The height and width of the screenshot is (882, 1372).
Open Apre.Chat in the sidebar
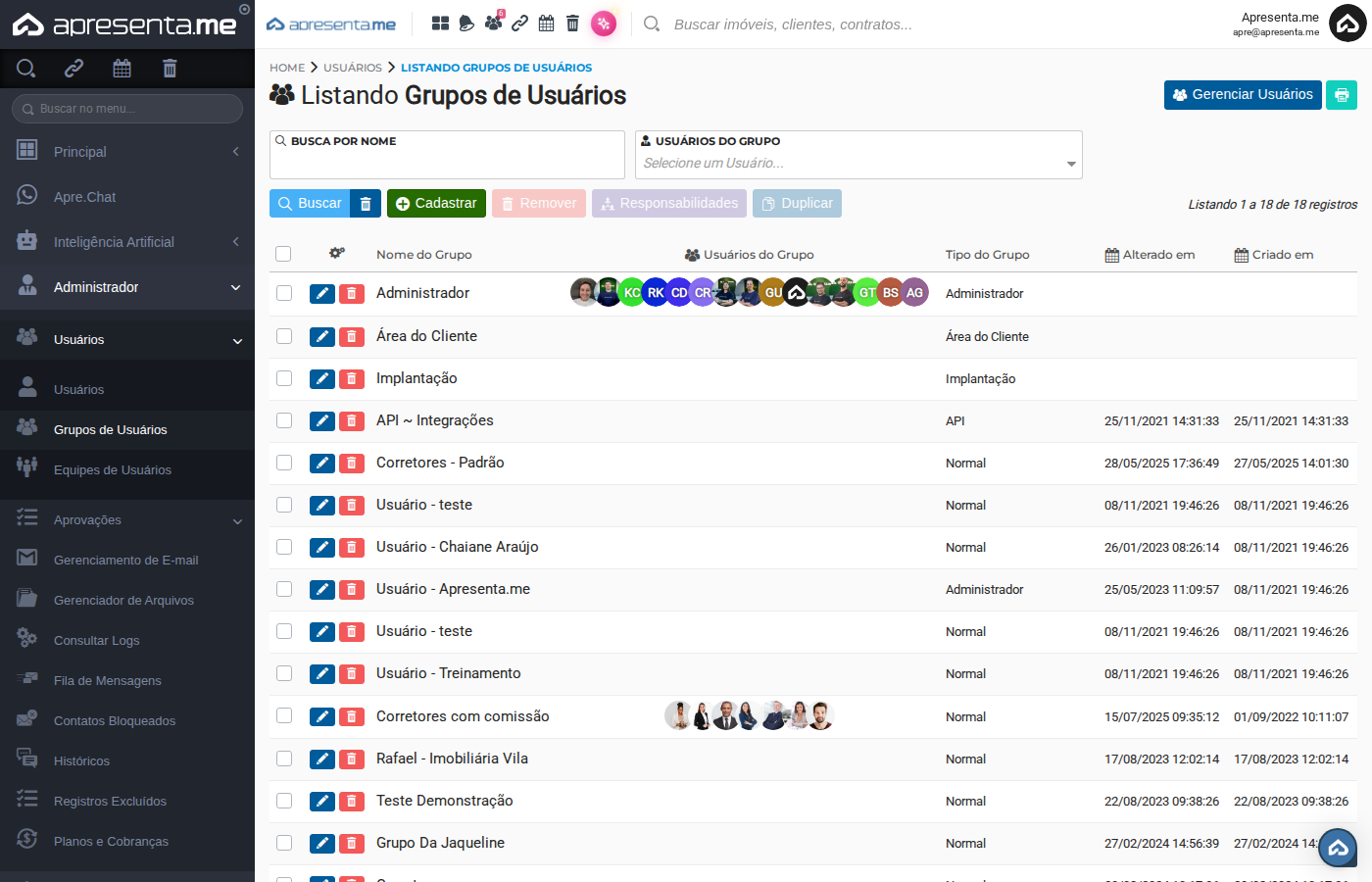(x=127, y=197)
